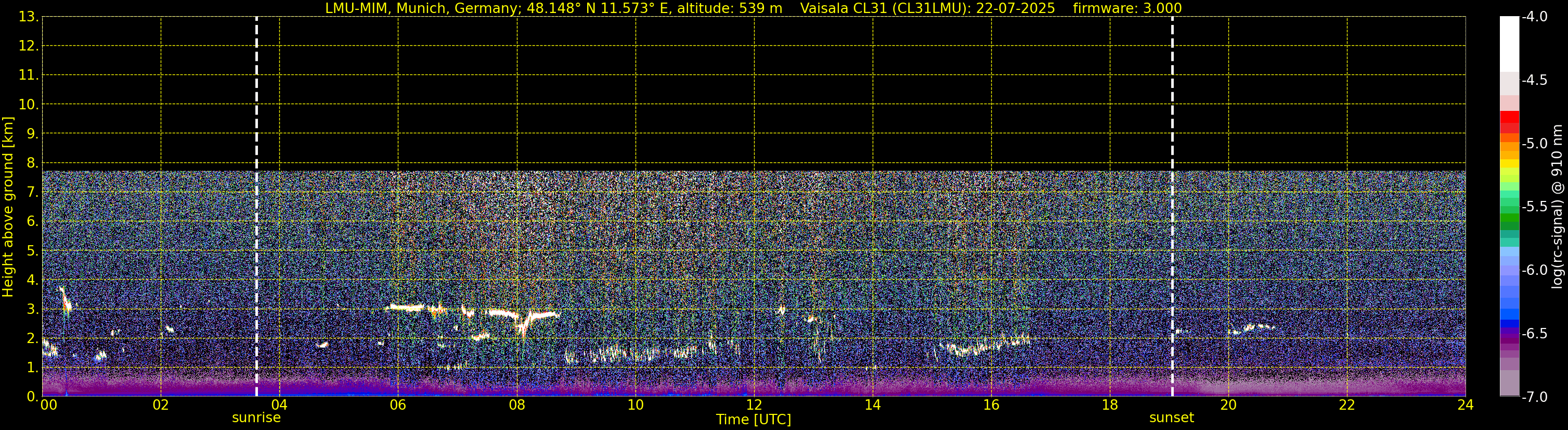Click the 'sunrise' label below the axis

(256, 418)
